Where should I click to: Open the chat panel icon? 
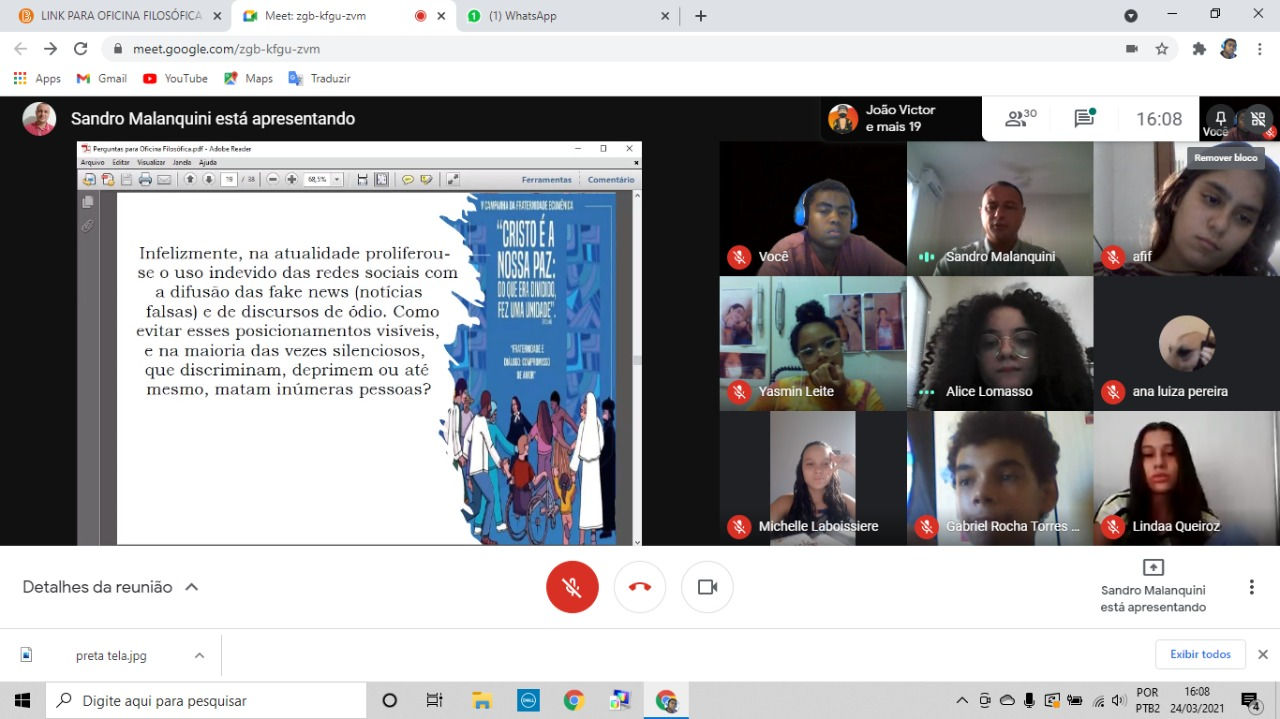[x=1085, y=119]
